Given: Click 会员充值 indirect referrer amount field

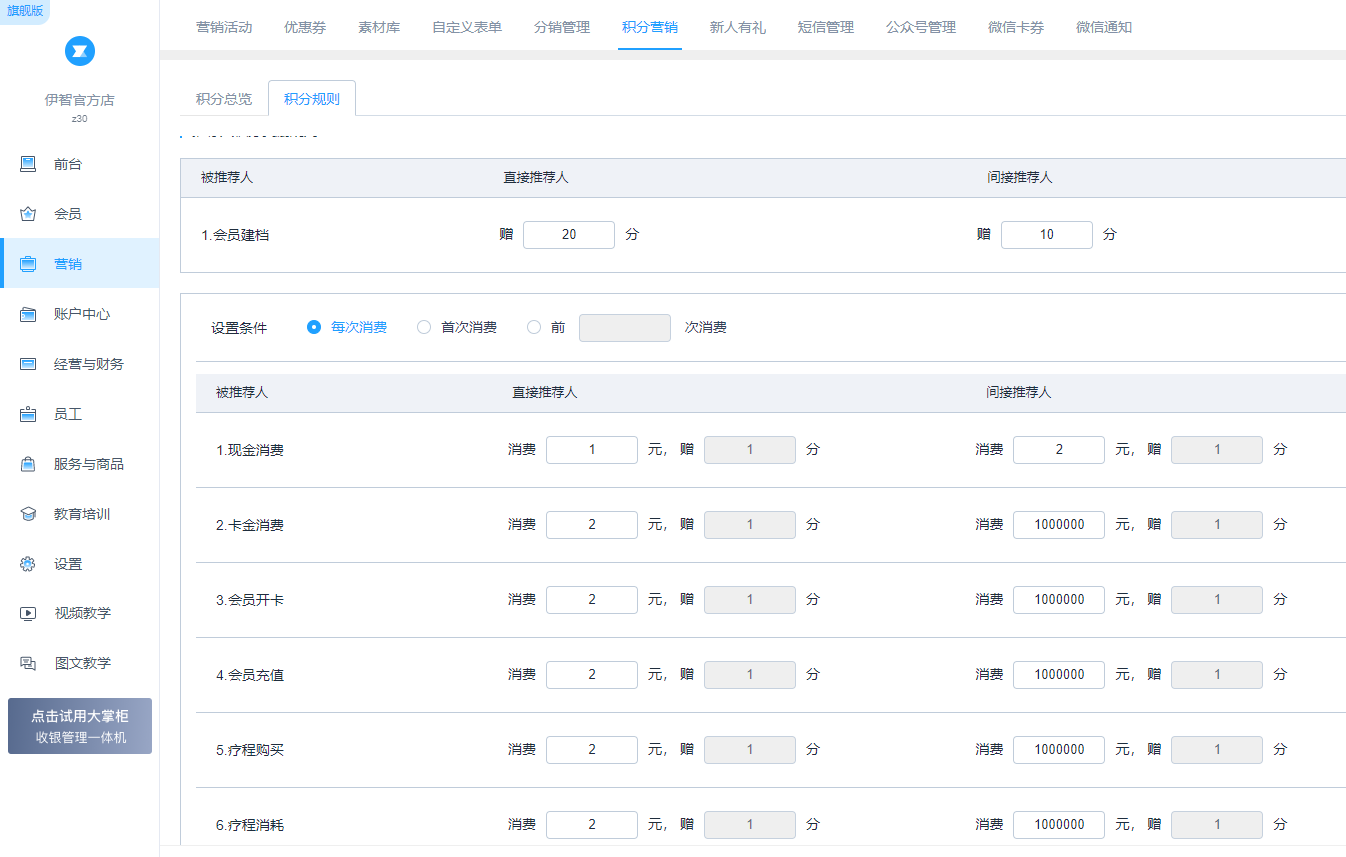Looking at the screenshot, I should [x=1059, y=675].
